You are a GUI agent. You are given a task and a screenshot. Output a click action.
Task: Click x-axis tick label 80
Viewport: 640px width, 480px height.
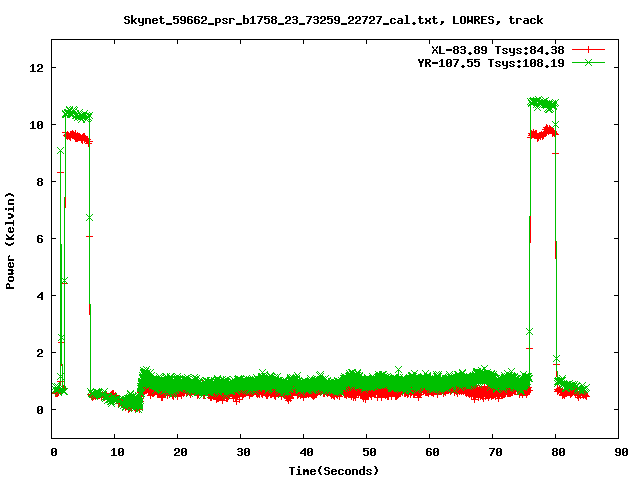558,452
